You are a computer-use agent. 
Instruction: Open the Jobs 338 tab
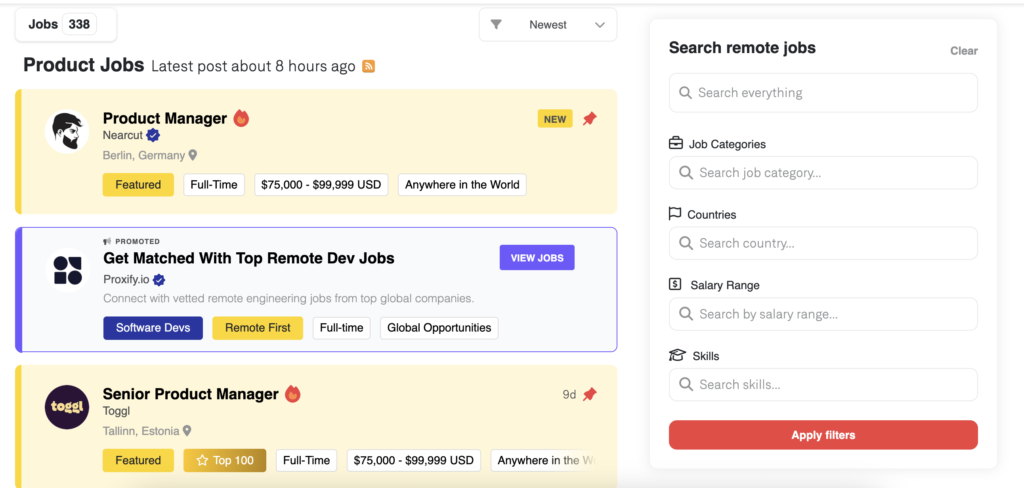tap(66, 24)
